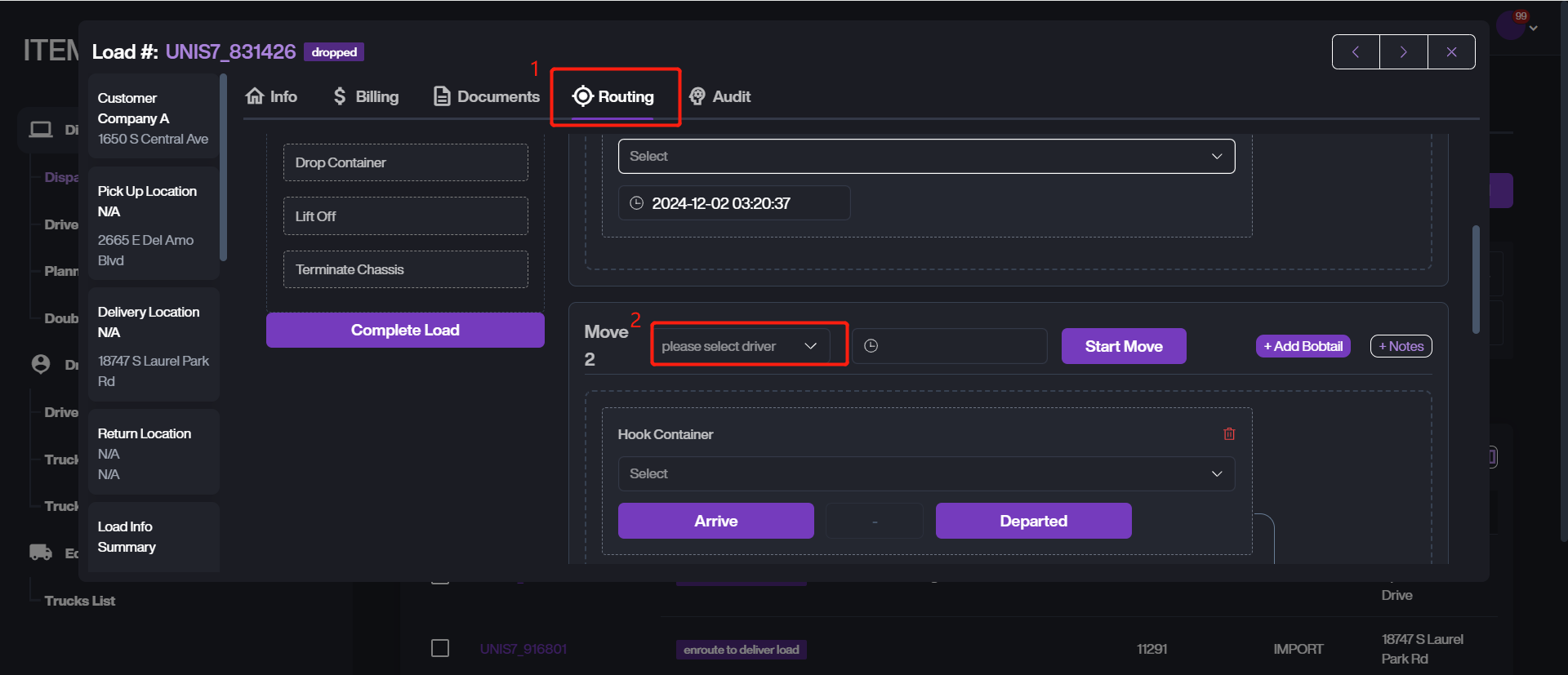The image size is (1568, 675).
Task: Click the clock icon beside 2024-12-02 timestamp
Action: coord(637,203)
